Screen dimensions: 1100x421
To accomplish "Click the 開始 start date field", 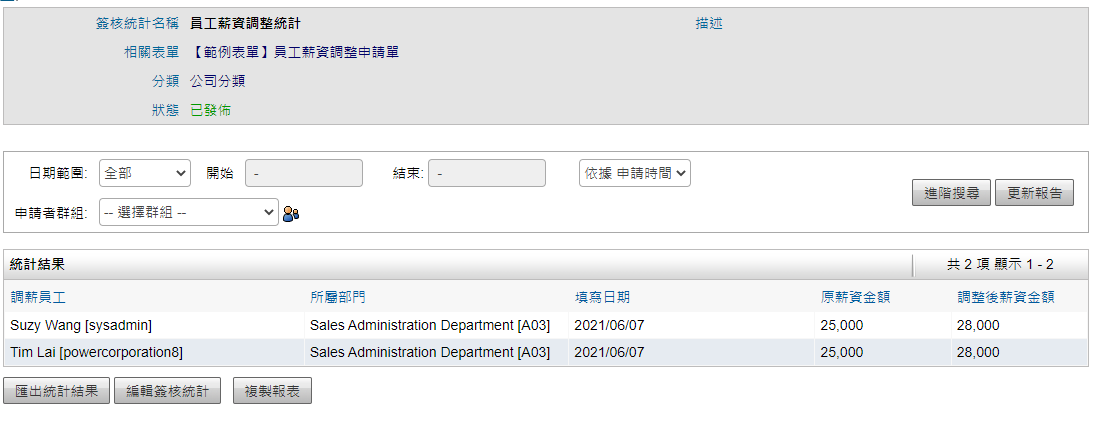I will pos(304,173).
